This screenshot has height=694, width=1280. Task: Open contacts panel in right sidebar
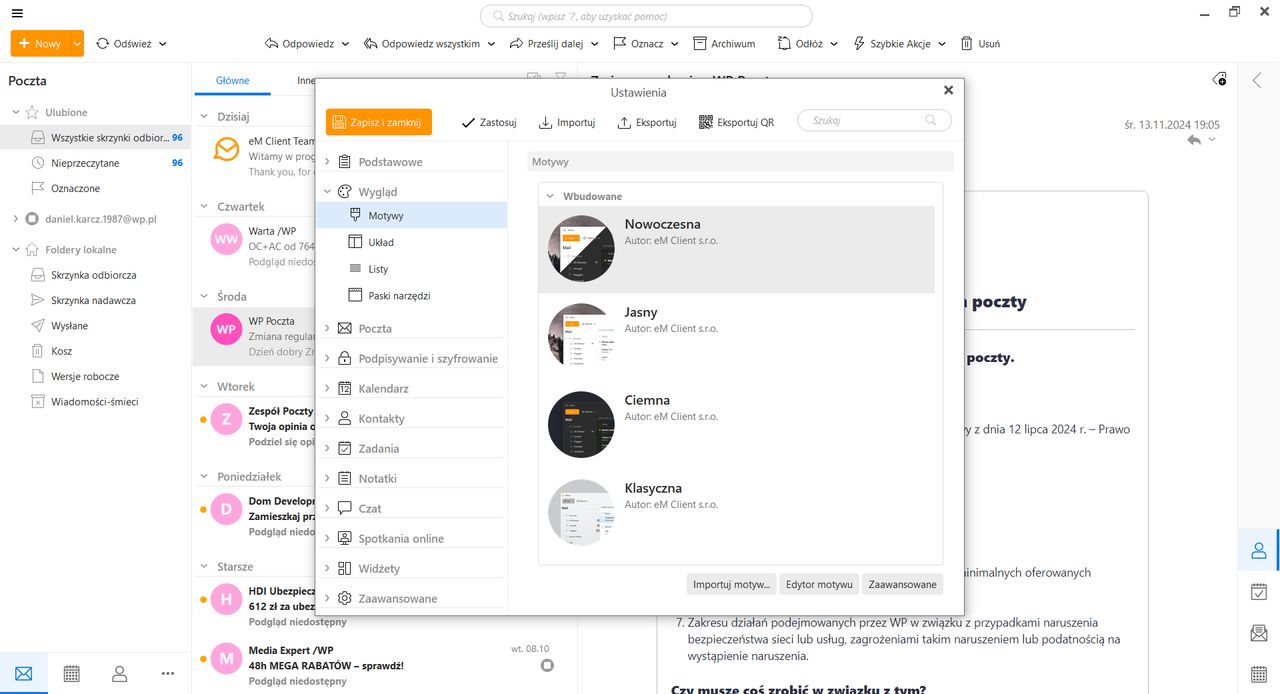pos(1259,551)
